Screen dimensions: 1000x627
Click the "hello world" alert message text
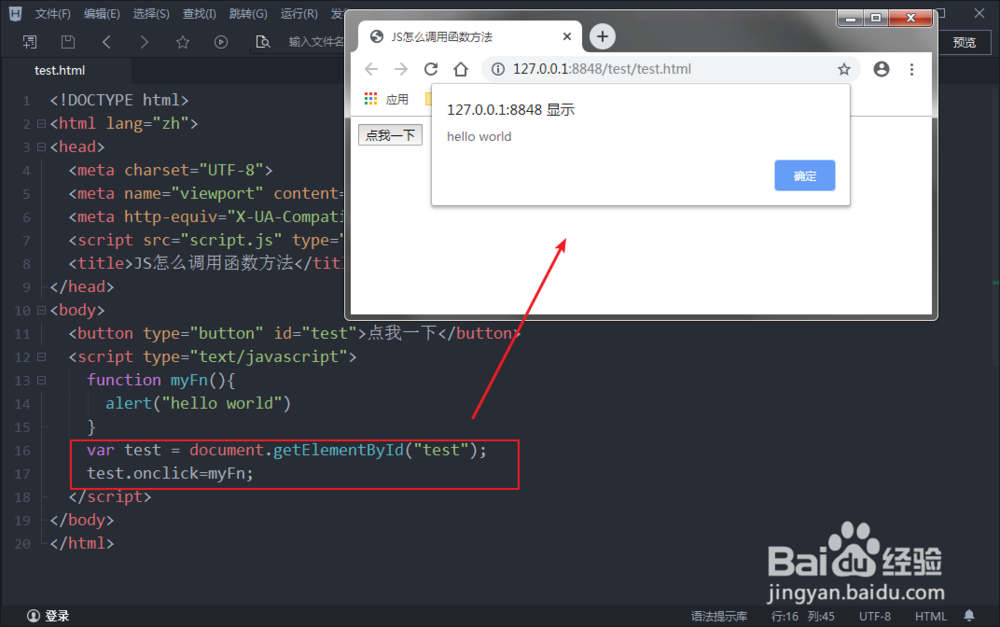pos(479,136)
